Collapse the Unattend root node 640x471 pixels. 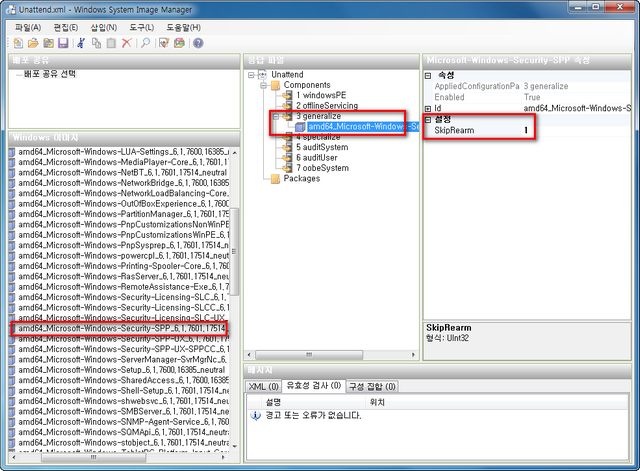tap(251, 75)
